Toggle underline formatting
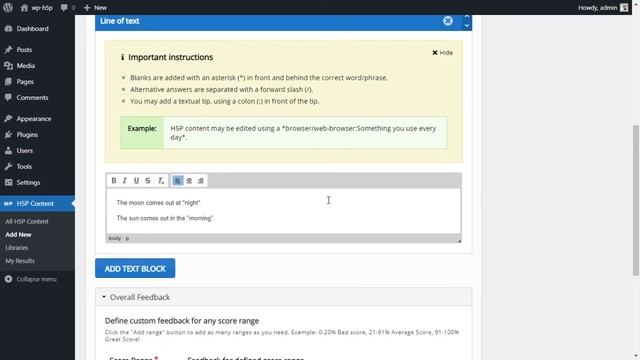This screenshot has height=360, width=640. point(136,180)
